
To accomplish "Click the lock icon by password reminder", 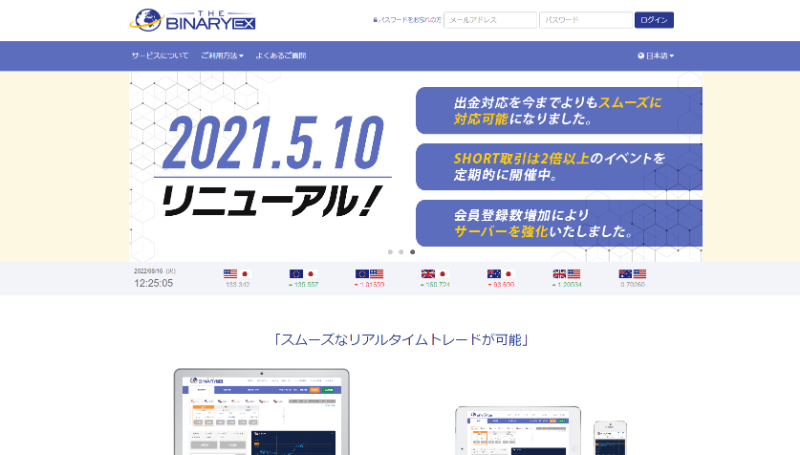I will pyautogui.click(x=376, y=20).
